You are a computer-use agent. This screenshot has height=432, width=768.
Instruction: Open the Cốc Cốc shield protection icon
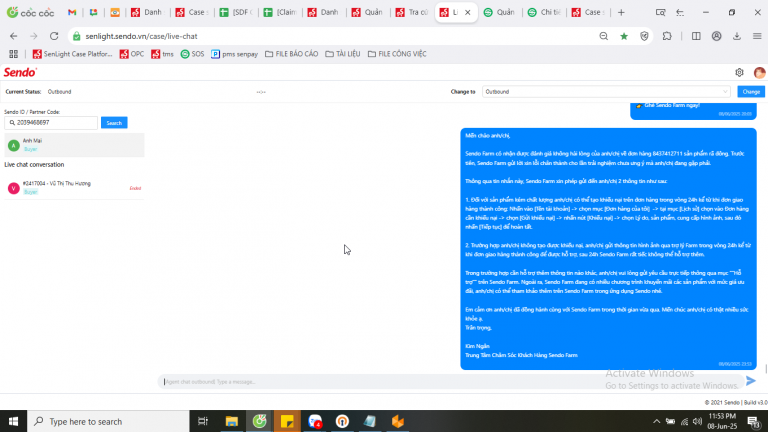[644, 36]
